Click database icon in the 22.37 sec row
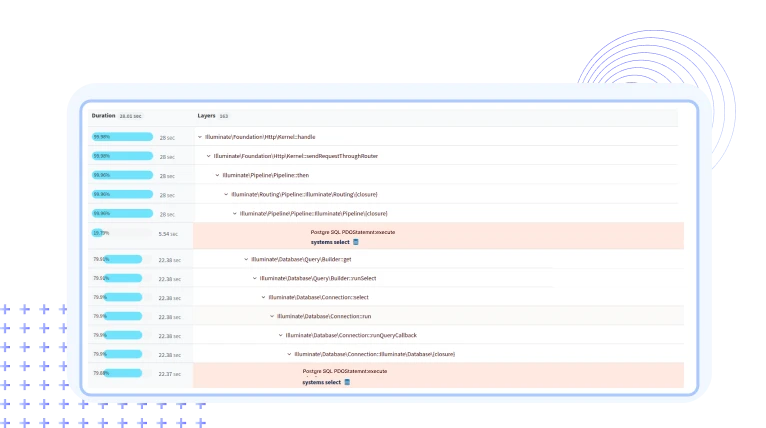The width and height of the screenshot is (766, 428). 347,382
